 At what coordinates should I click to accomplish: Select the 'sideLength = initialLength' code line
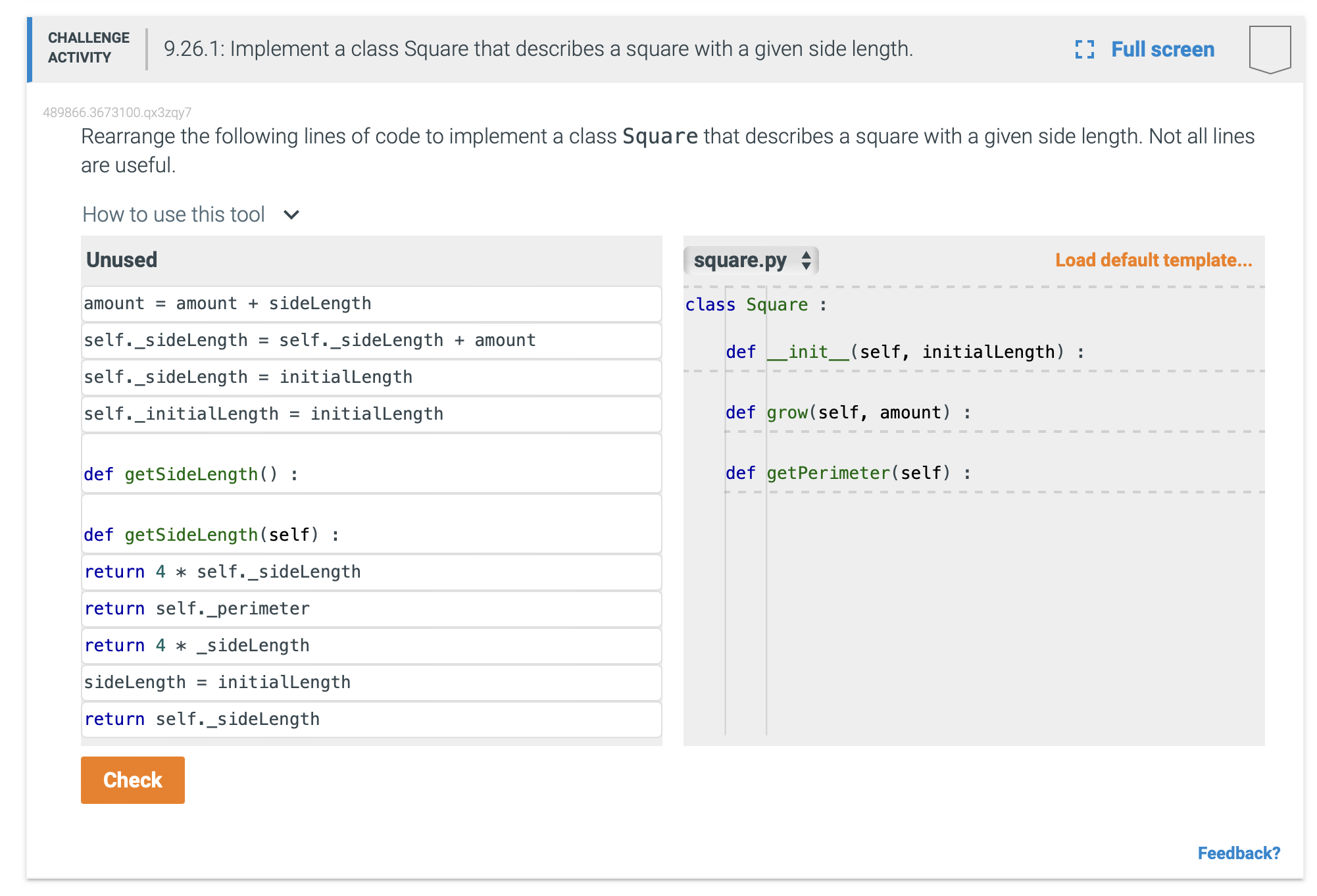pyautogui.click(x=371, y=683)
